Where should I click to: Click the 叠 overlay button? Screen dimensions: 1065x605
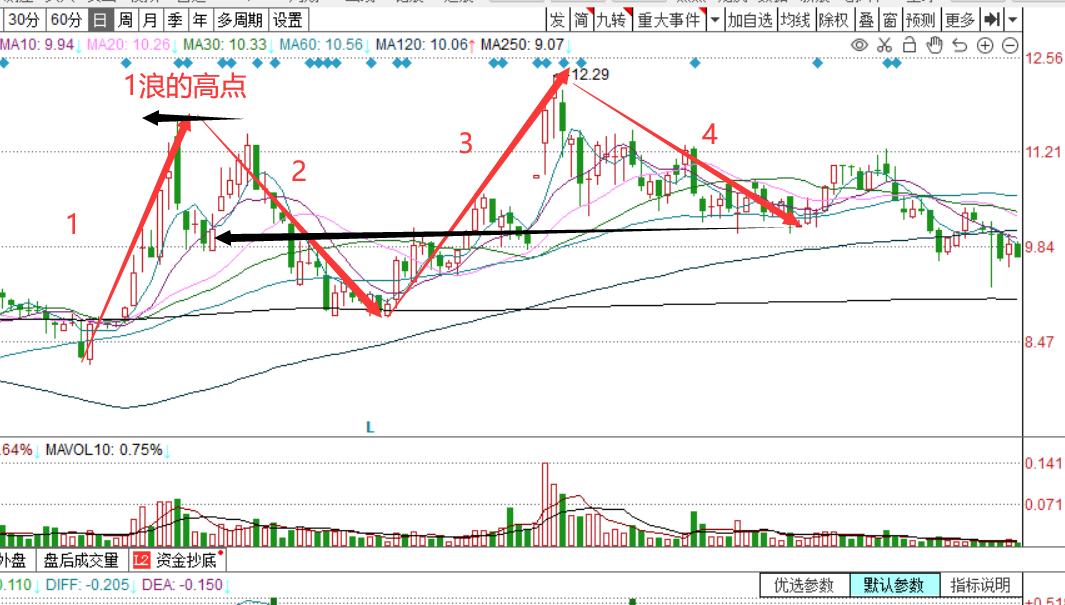[x=866, y=20]
